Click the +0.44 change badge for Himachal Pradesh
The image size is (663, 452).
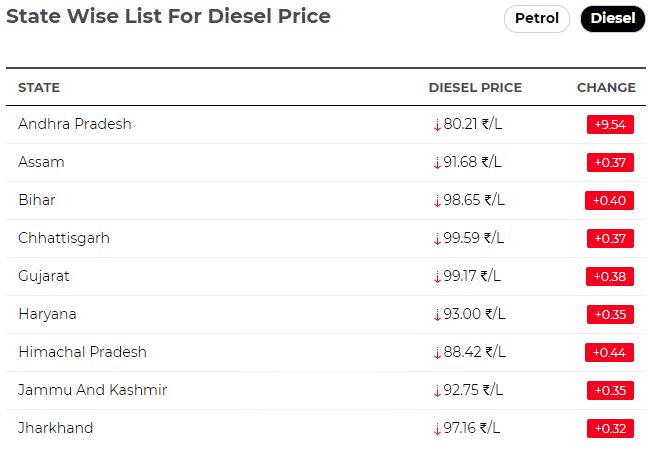coord(609,352)
